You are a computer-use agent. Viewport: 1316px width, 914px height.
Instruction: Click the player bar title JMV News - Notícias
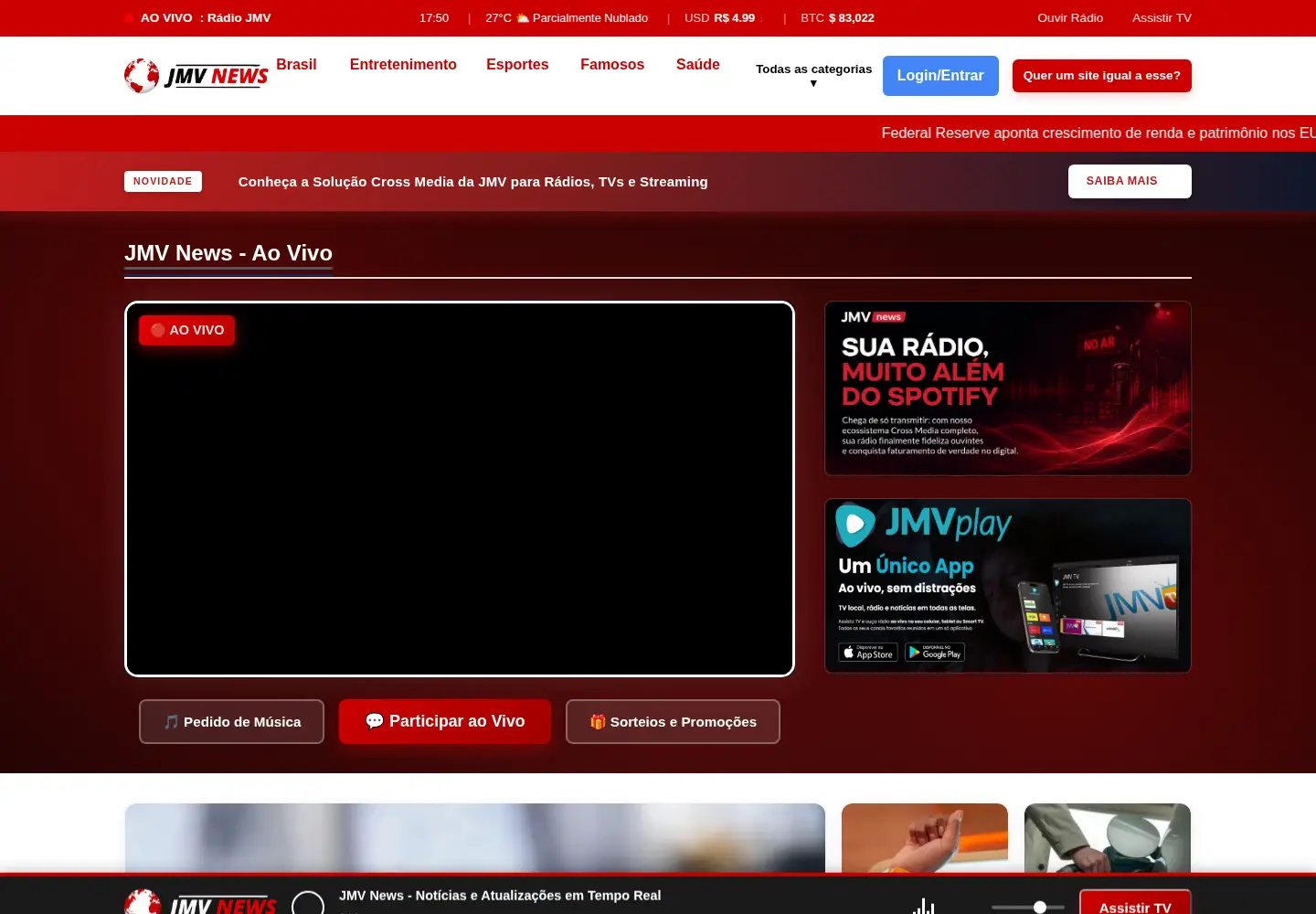(x=500, y=896)
